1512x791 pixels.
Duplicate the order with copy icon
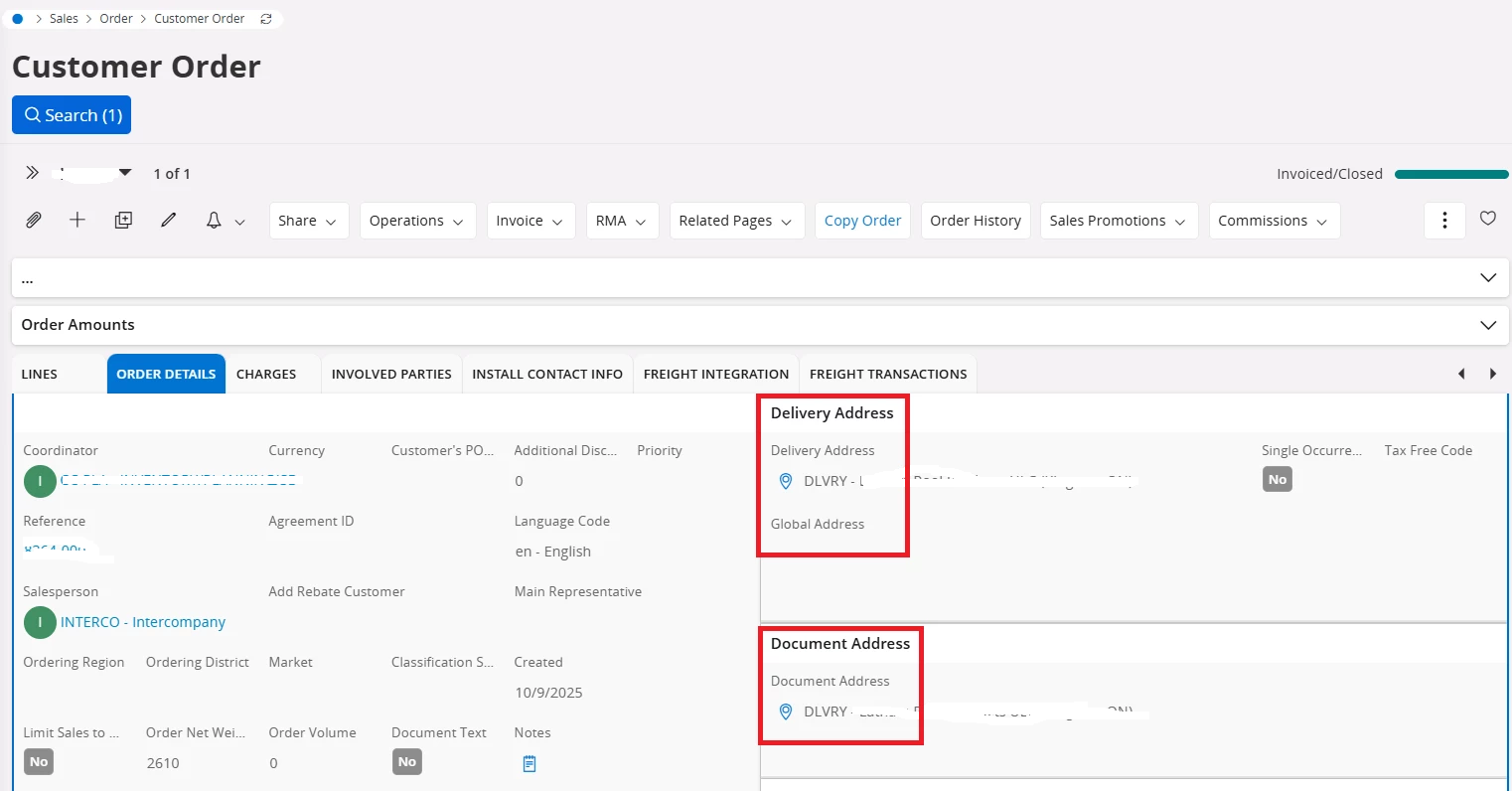pyautogui.click(x=123, y=221)
